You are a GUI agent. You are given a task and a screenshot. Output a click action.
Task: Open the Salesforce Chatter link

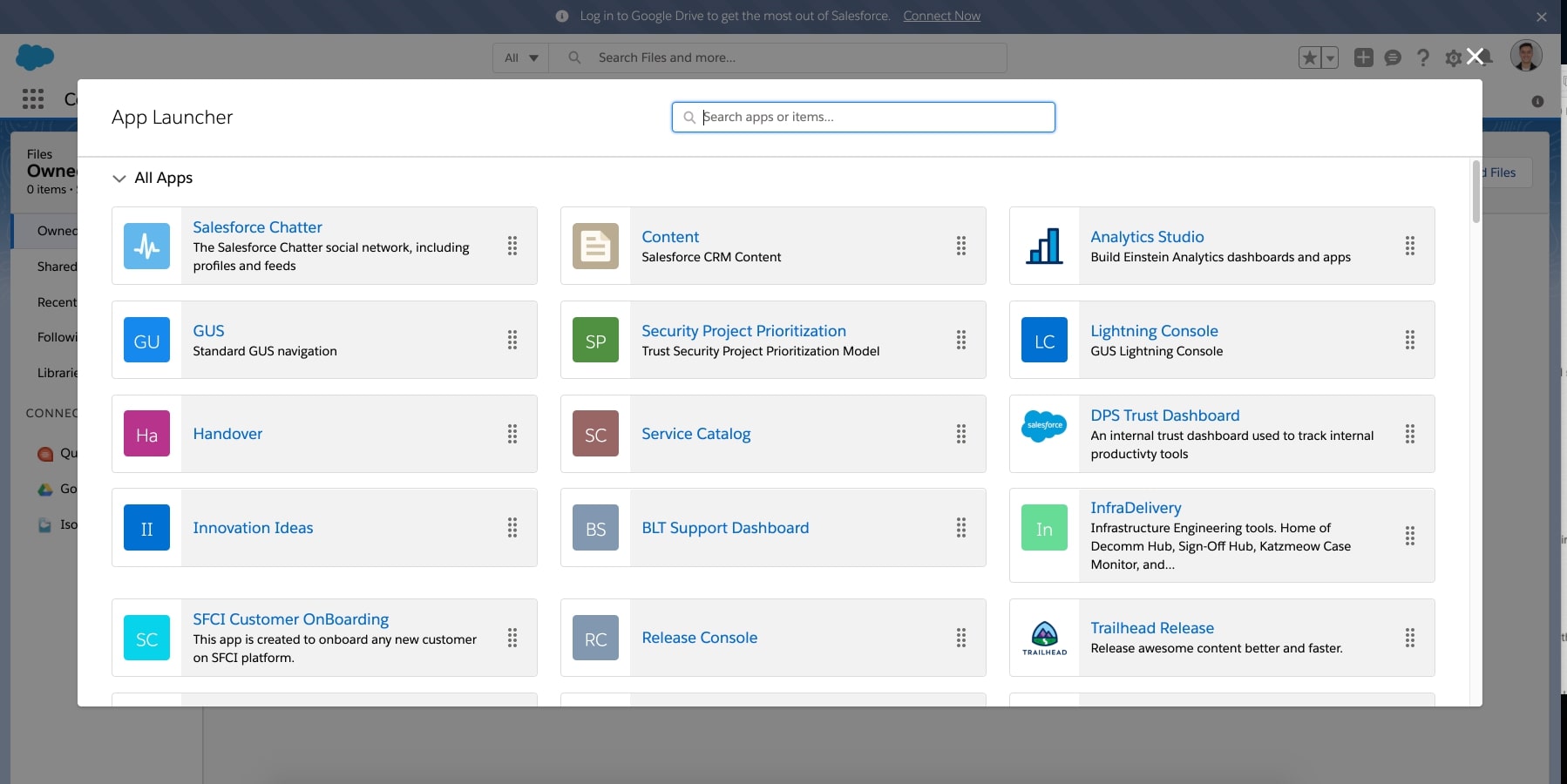pyautogui.click(x=257, y=227)
